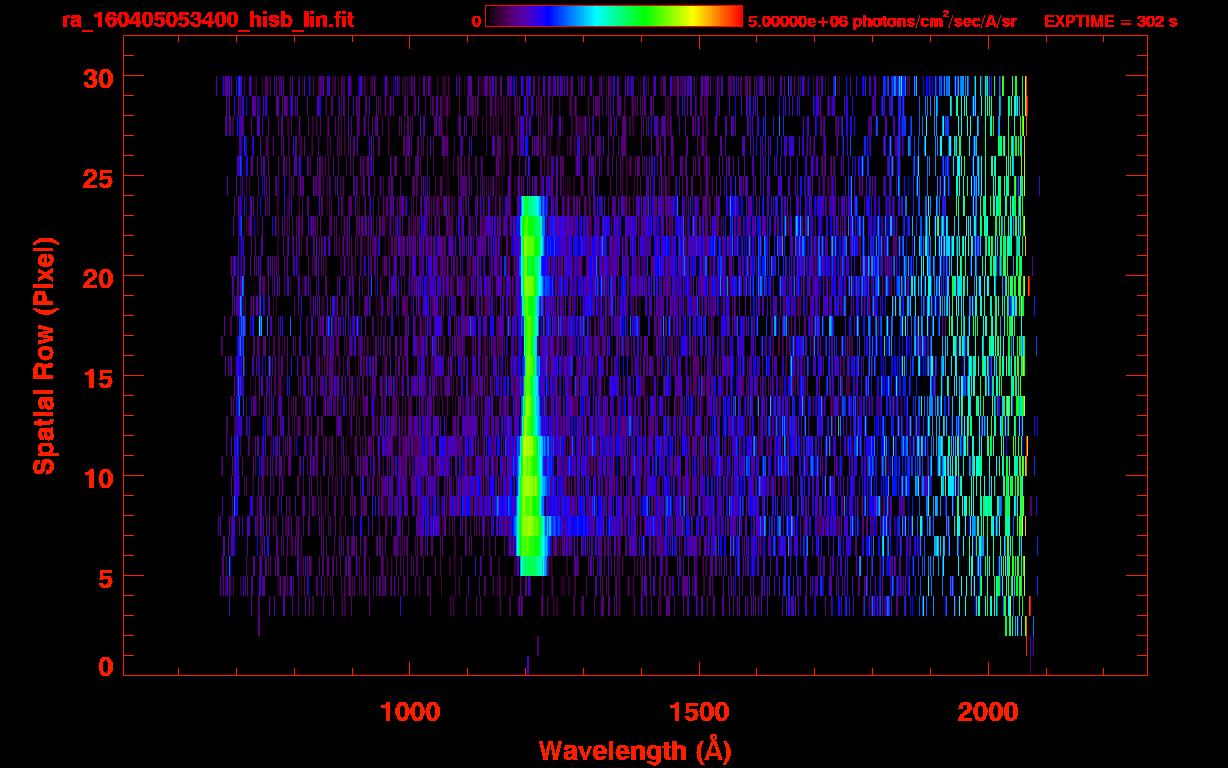Image resolution: width=1228 pixels, height=768 pixels.
Task: Click the 1500 wavelength tick label
Action: click(699, 712)
